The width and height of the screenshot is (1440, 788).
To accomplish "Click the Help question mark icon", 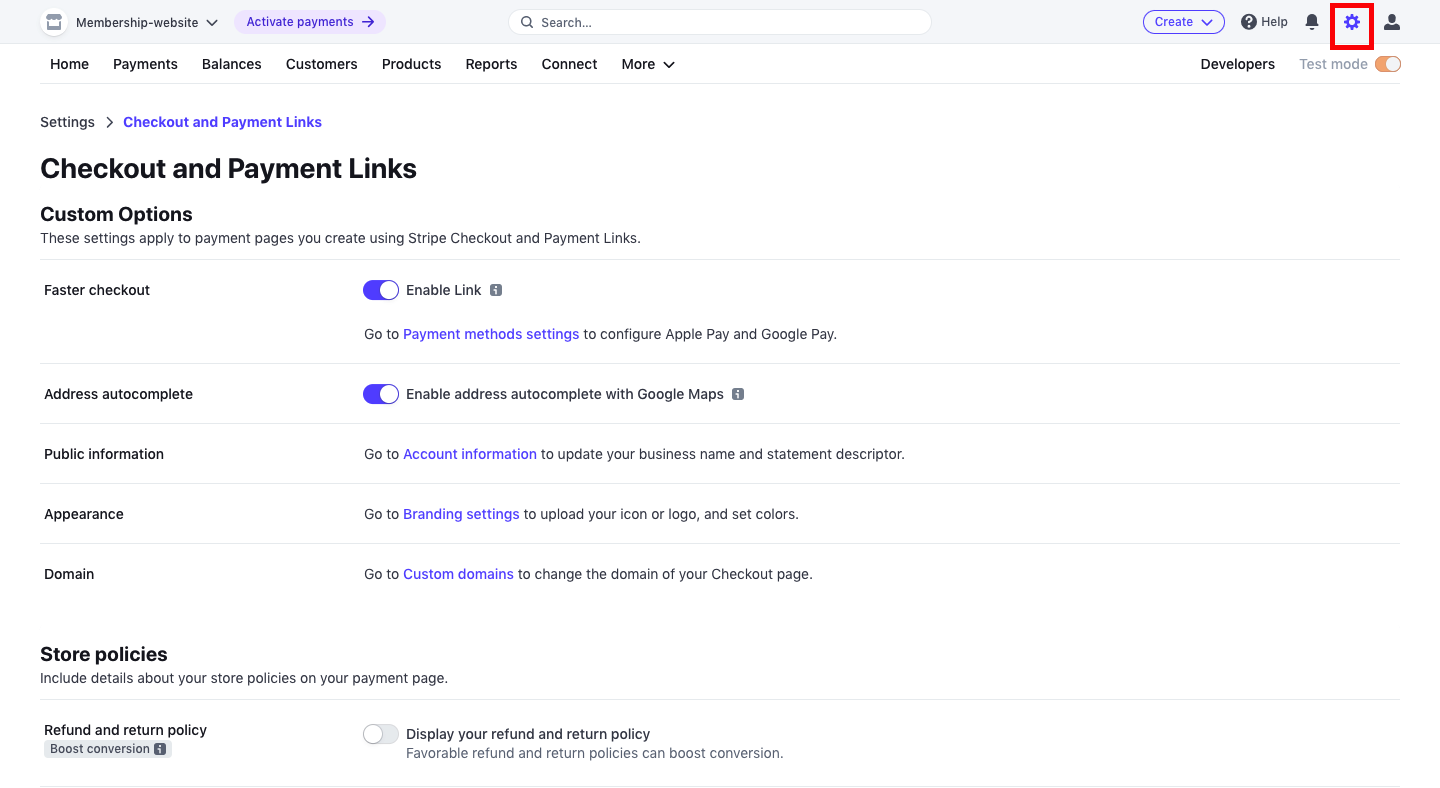I will (x=1248, y=22).
